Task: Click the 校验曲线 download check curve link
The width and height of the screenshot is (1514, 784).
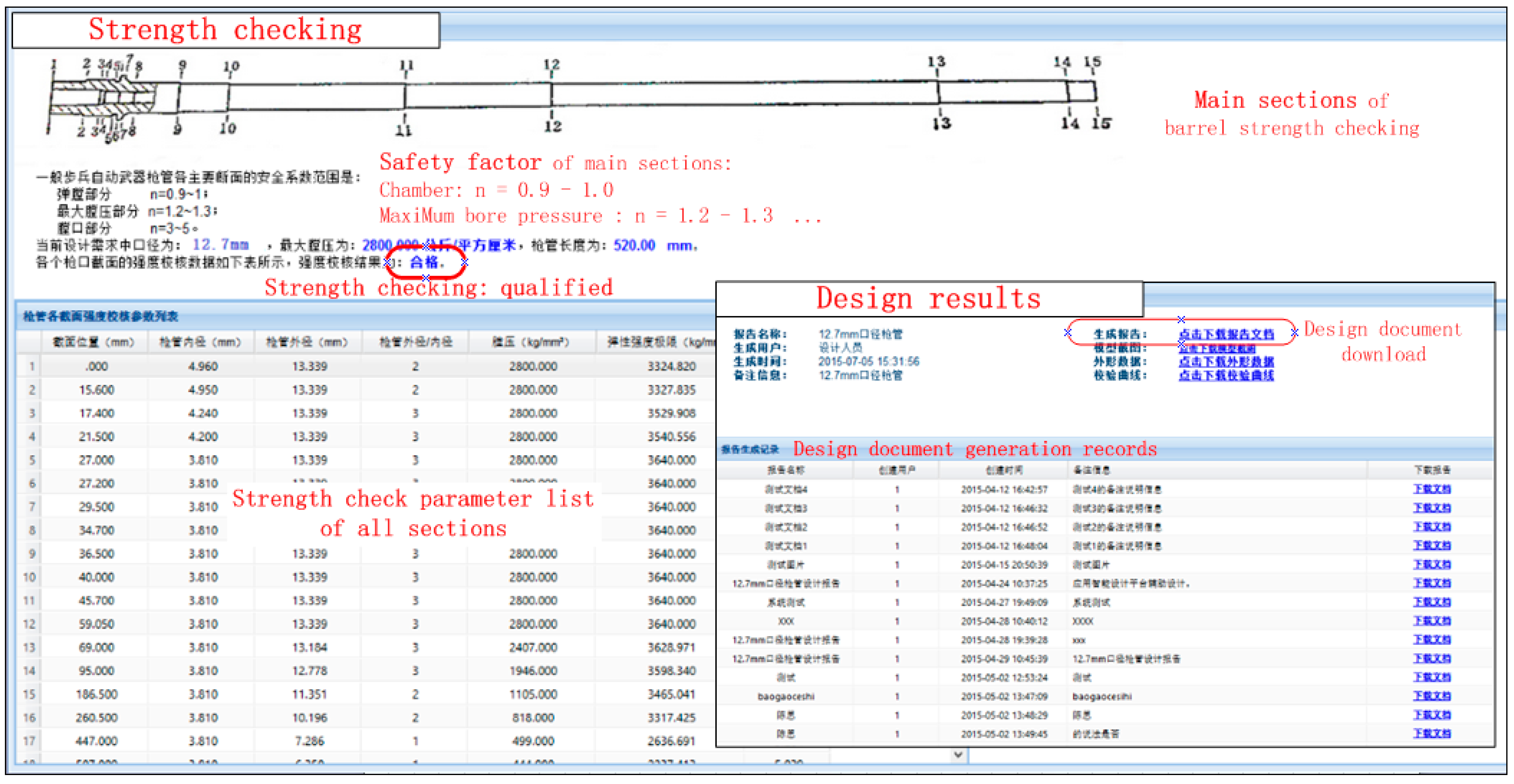Action: coord(1226,375)
